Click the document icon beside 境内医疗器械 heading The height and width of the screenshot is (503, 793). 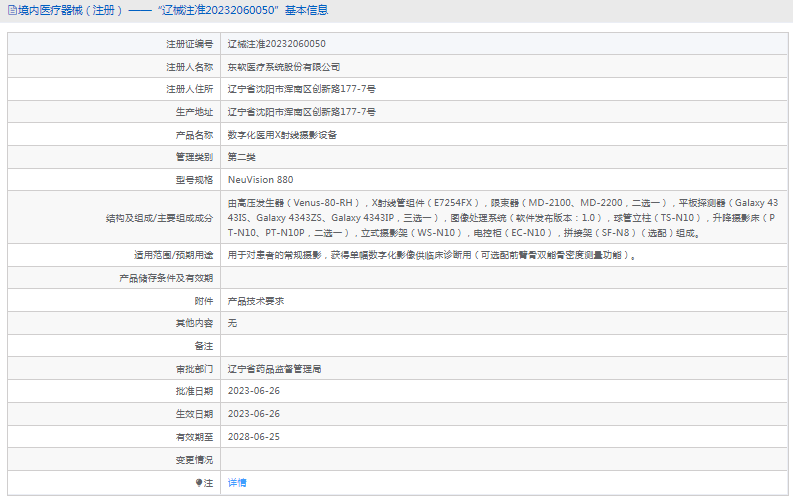(x=12, y=10)
